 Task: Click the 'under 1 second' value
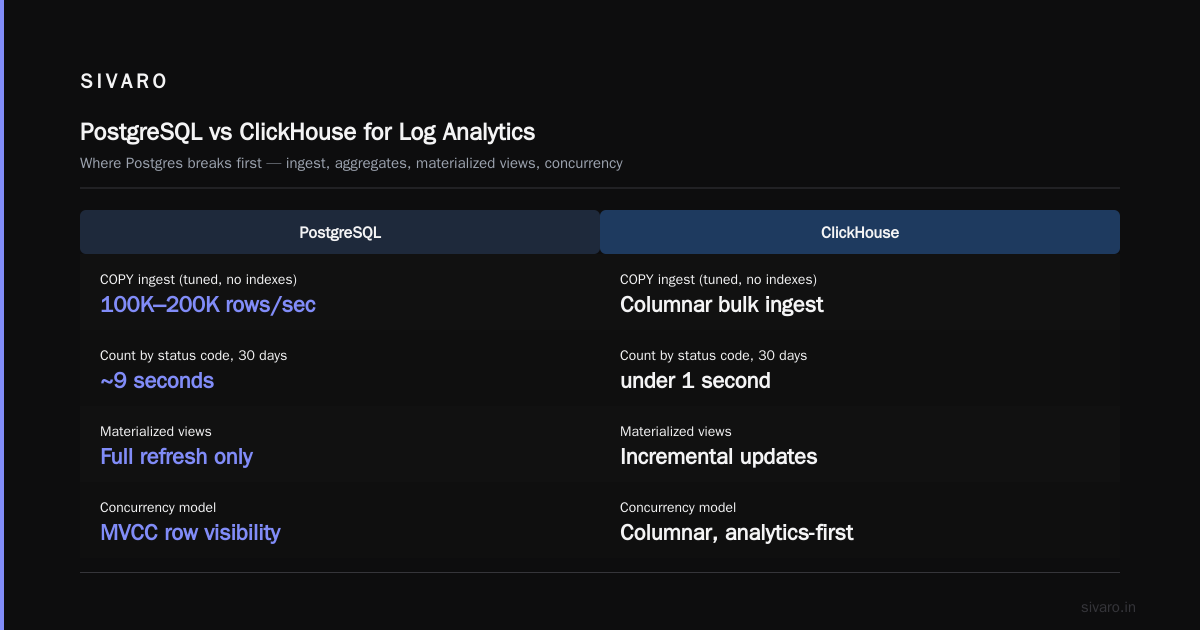tap(695, 381)
